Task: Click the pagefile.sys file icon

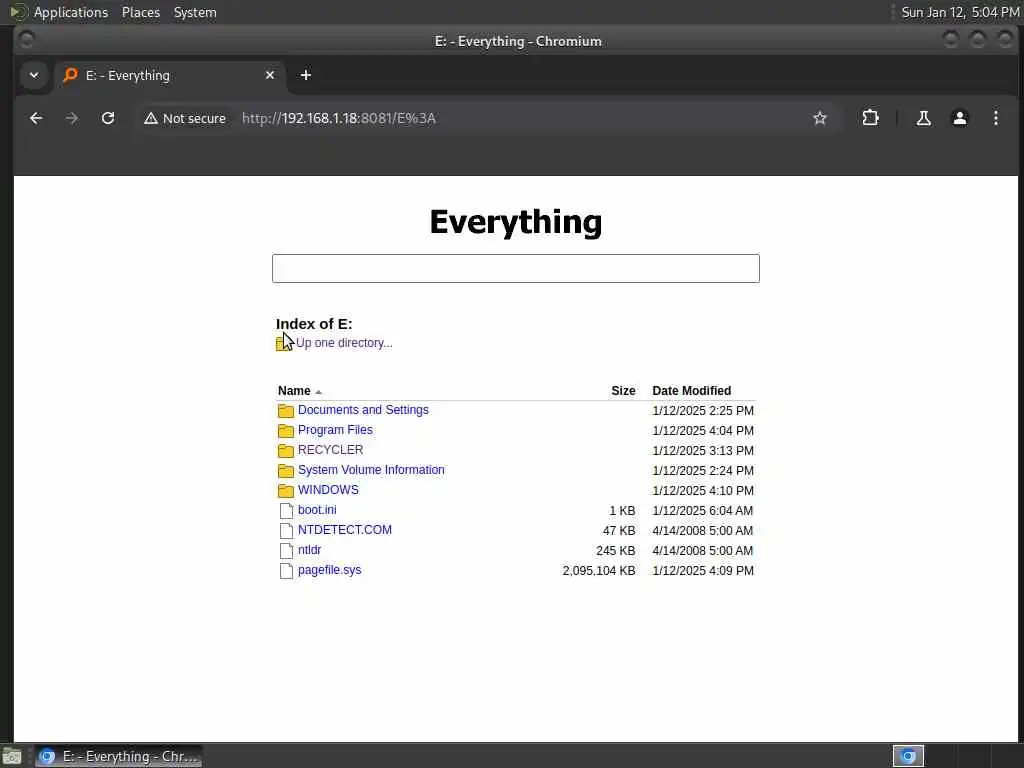Action: 286,571
